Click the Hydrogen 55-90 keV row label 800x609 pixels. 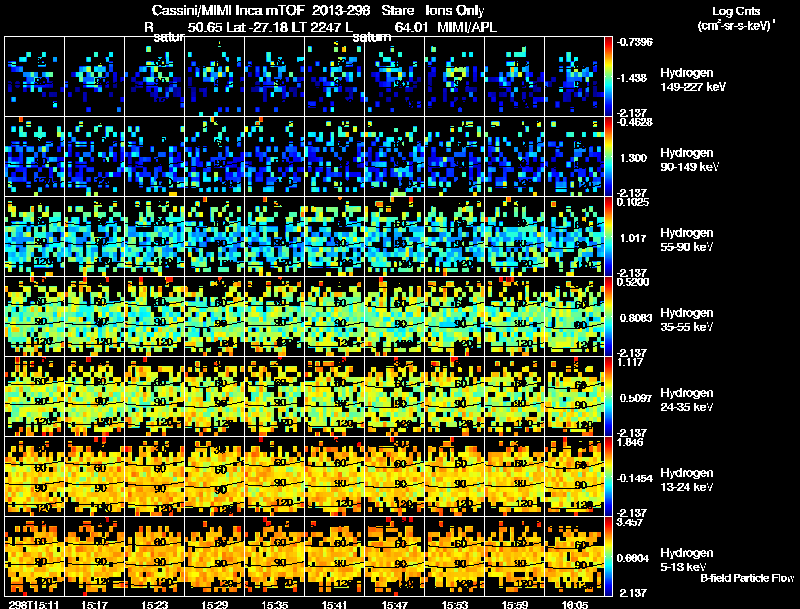tap(686, 240)
